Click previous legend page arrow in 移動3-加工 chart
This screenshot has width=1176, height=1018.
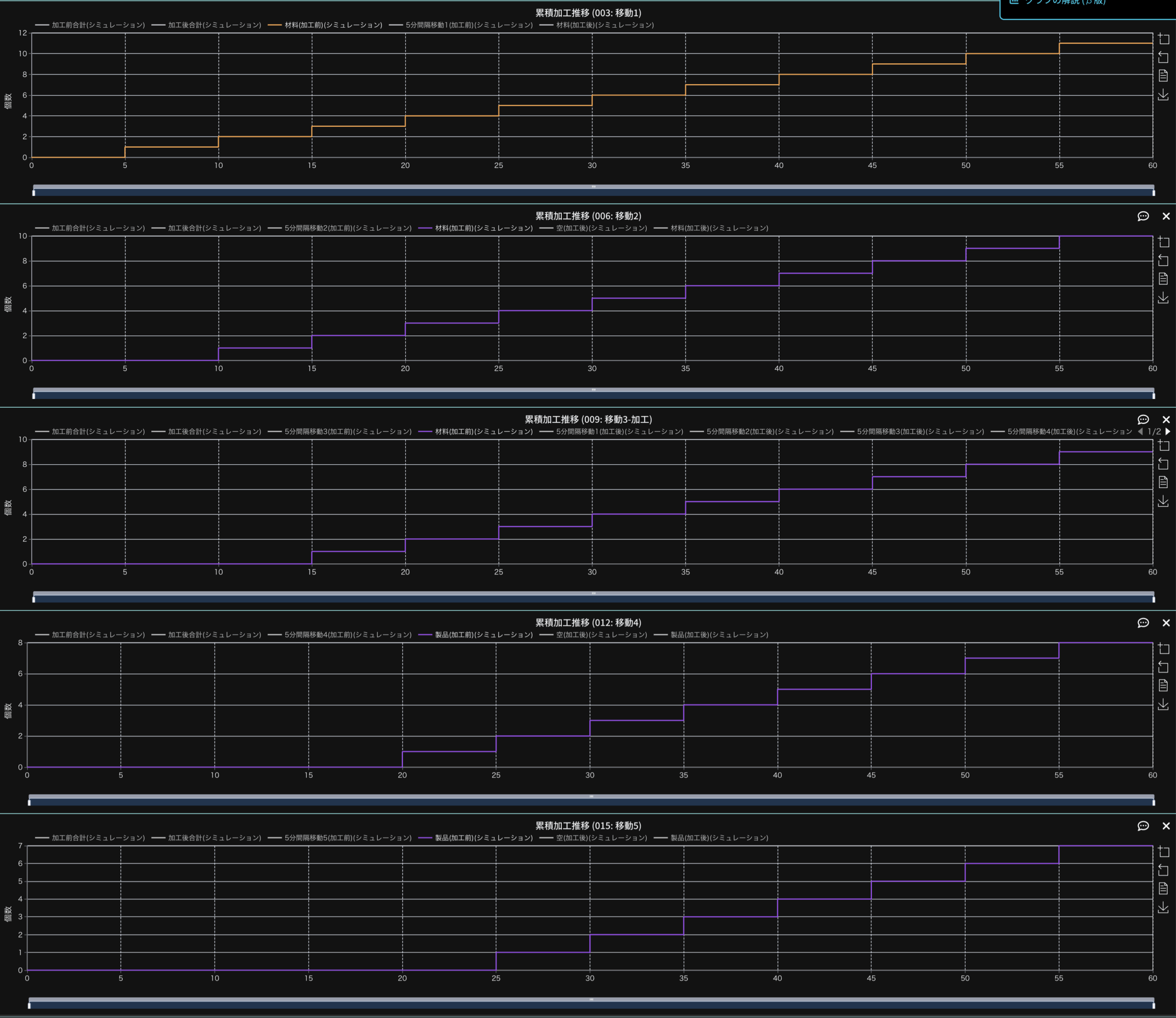click(x=1140, y=432)
